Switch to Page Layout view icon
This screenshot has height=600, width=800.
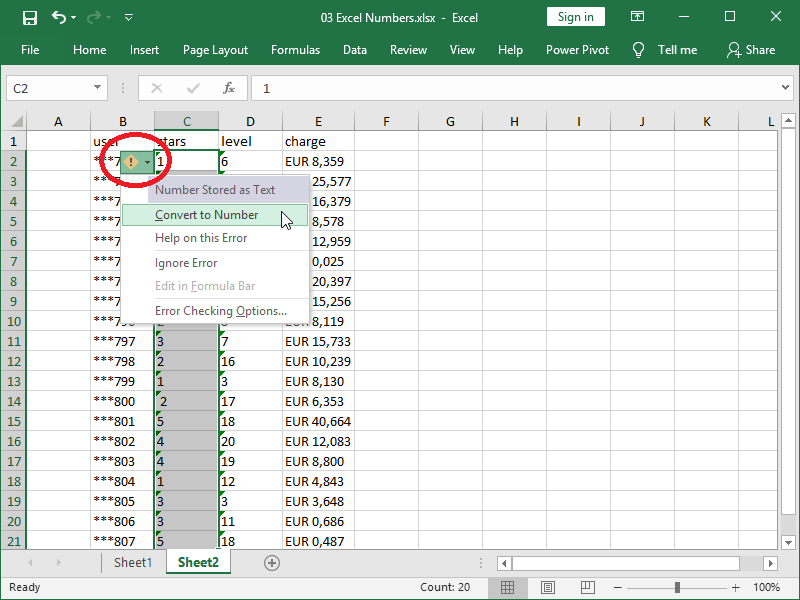pyautogui.click(x=547, y=588)
